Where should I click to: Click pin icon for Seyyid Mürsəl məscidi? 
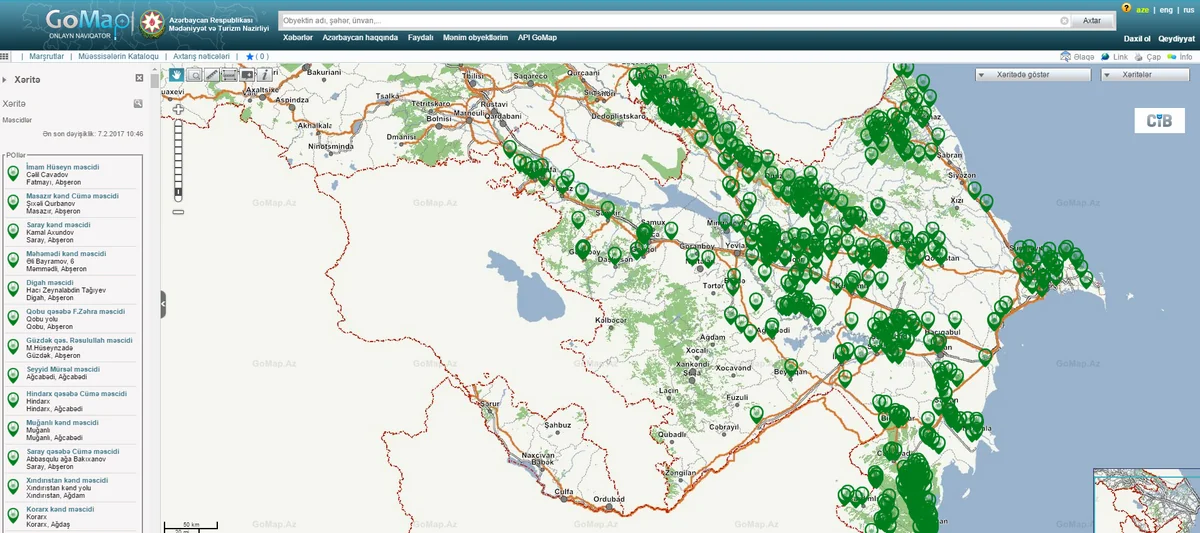tap(14, 376)
